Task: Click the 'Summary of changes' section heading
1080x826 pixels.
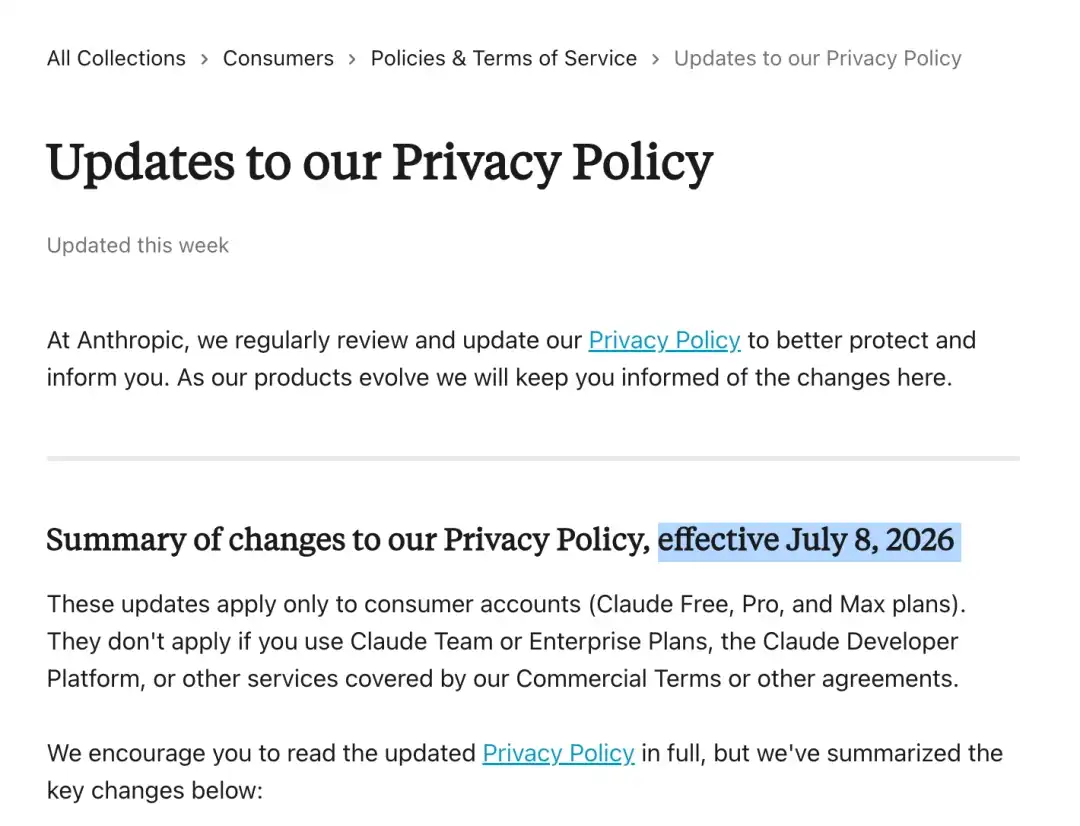Action: coord(500,541)
